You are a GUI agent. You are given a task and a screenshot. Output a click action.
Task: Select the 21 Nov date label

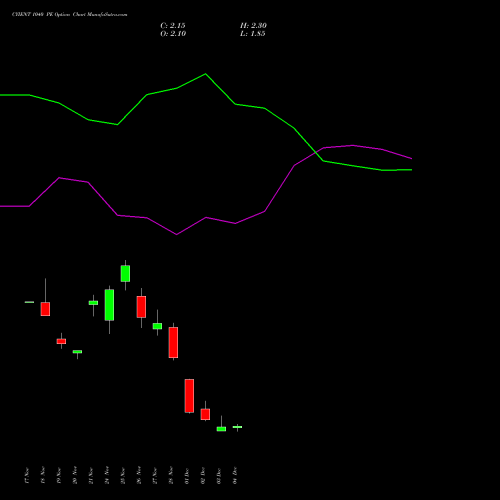click(x=91, y=475)
